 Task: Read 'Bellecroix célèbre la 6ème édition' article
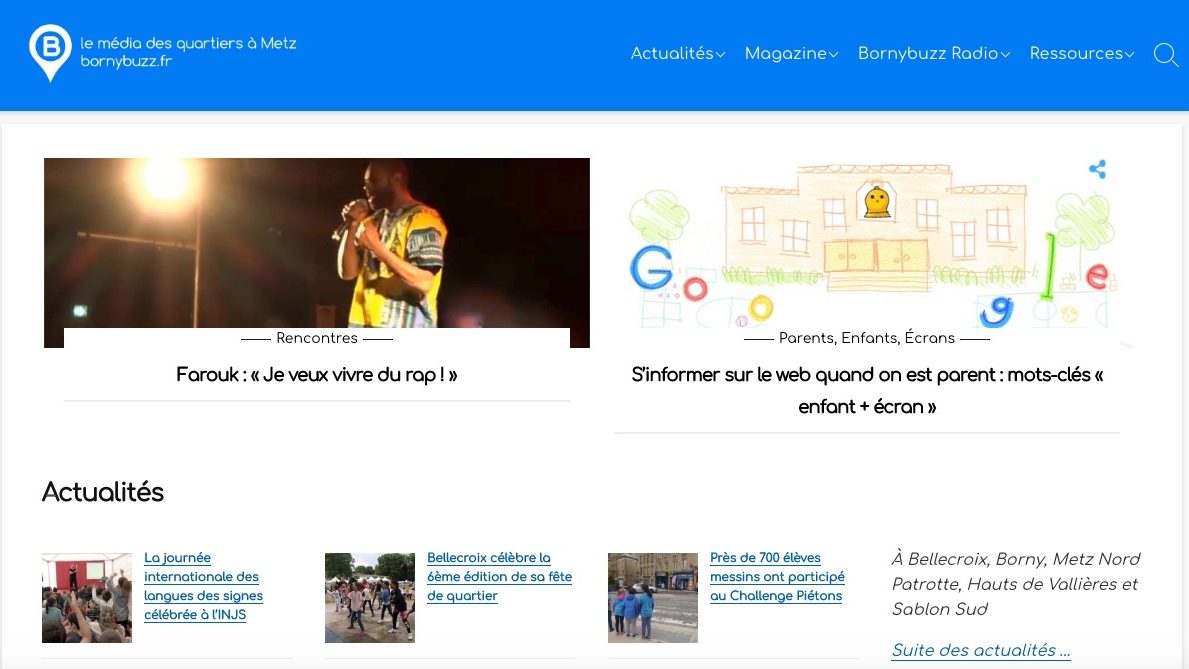(x=499, y=576)
